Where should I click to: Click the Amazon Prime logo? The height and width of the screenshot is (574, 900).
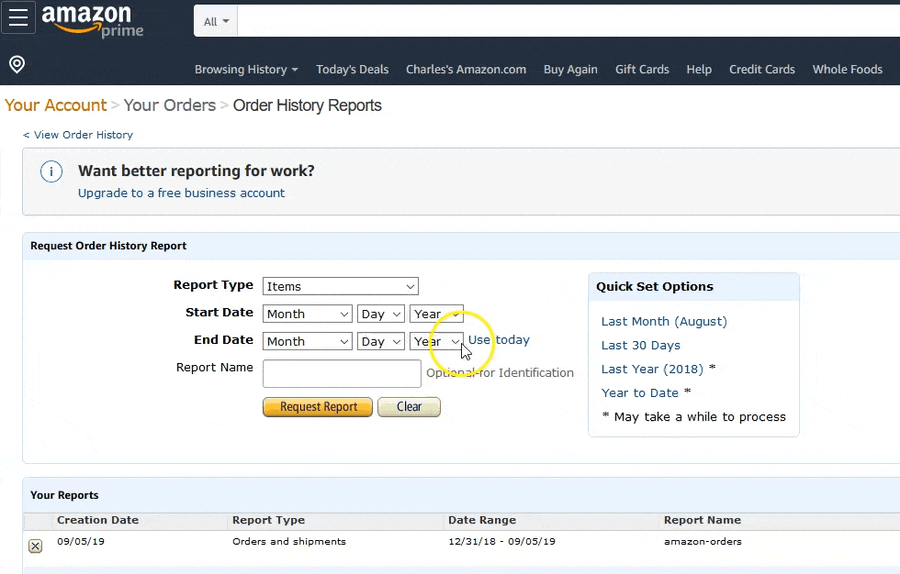92,20
